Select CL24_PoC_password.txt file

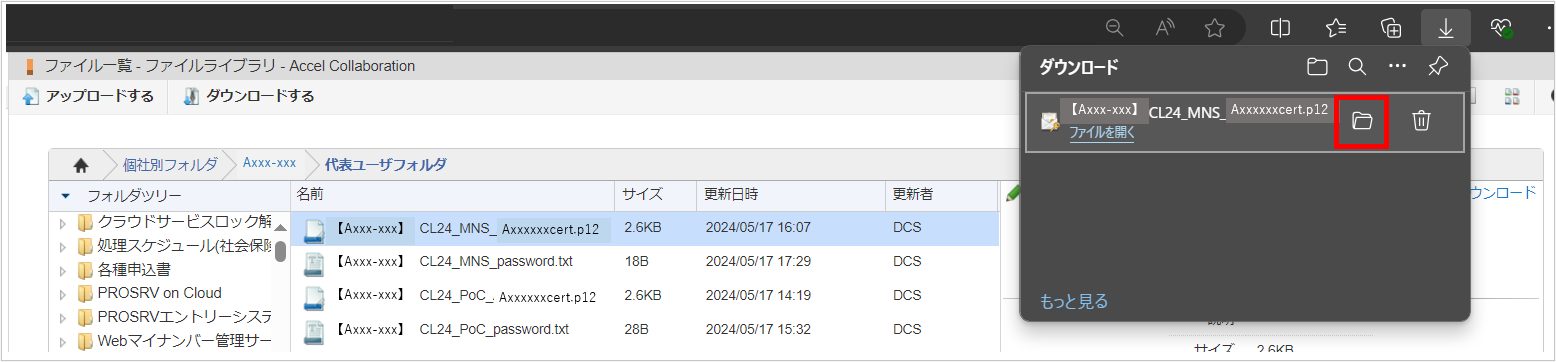pos(452,329)
